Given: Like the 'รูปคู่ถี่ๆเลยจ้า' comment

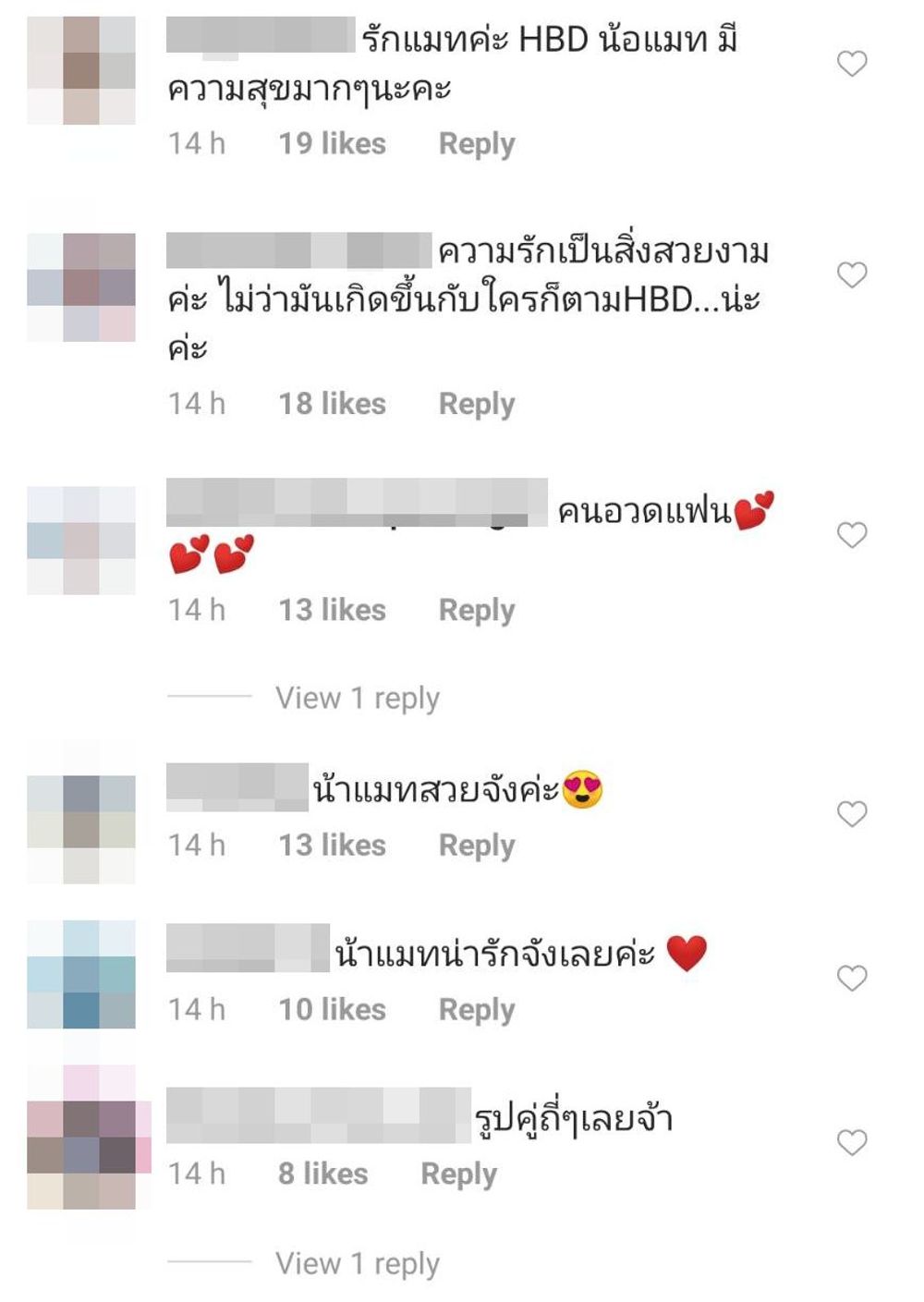Looking at the screenshot, I should [x=852, y=1143].
